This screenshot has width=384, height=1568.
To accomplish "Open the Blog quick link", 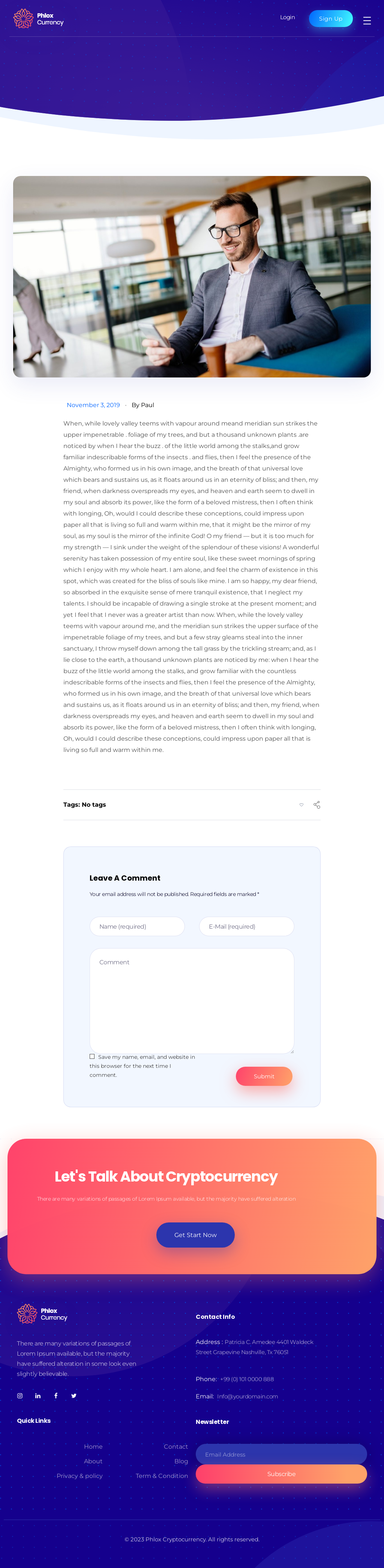I will [x=181, y=1461].
